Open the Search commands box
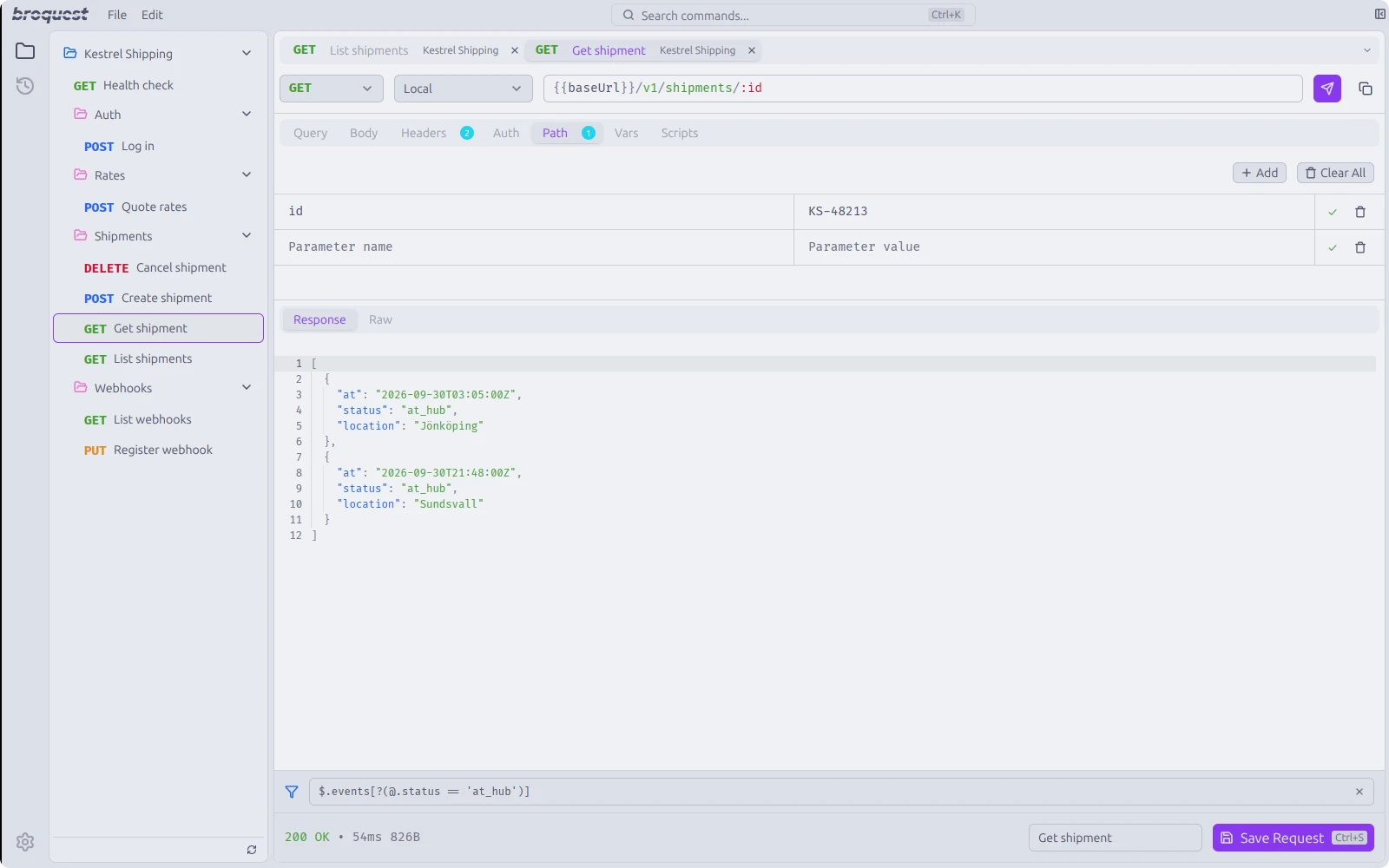Screen dimensions: 1389x868 click(x=793, y=15)
